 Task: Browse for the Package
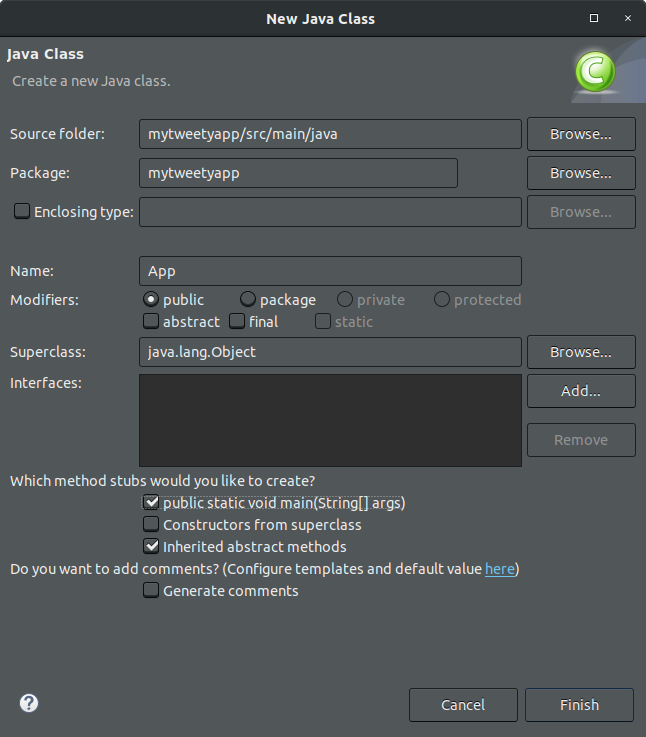coord(581,173)
